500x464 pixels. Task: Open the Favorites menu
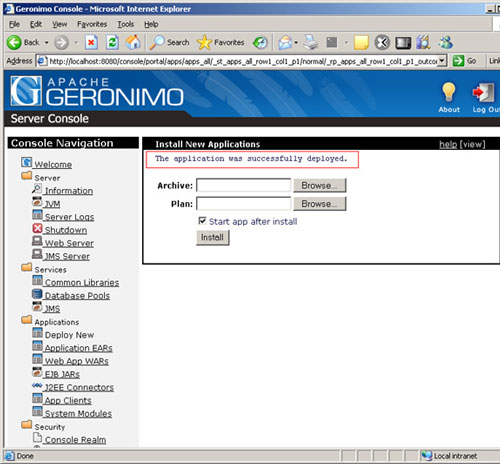[x=92, y=24]
